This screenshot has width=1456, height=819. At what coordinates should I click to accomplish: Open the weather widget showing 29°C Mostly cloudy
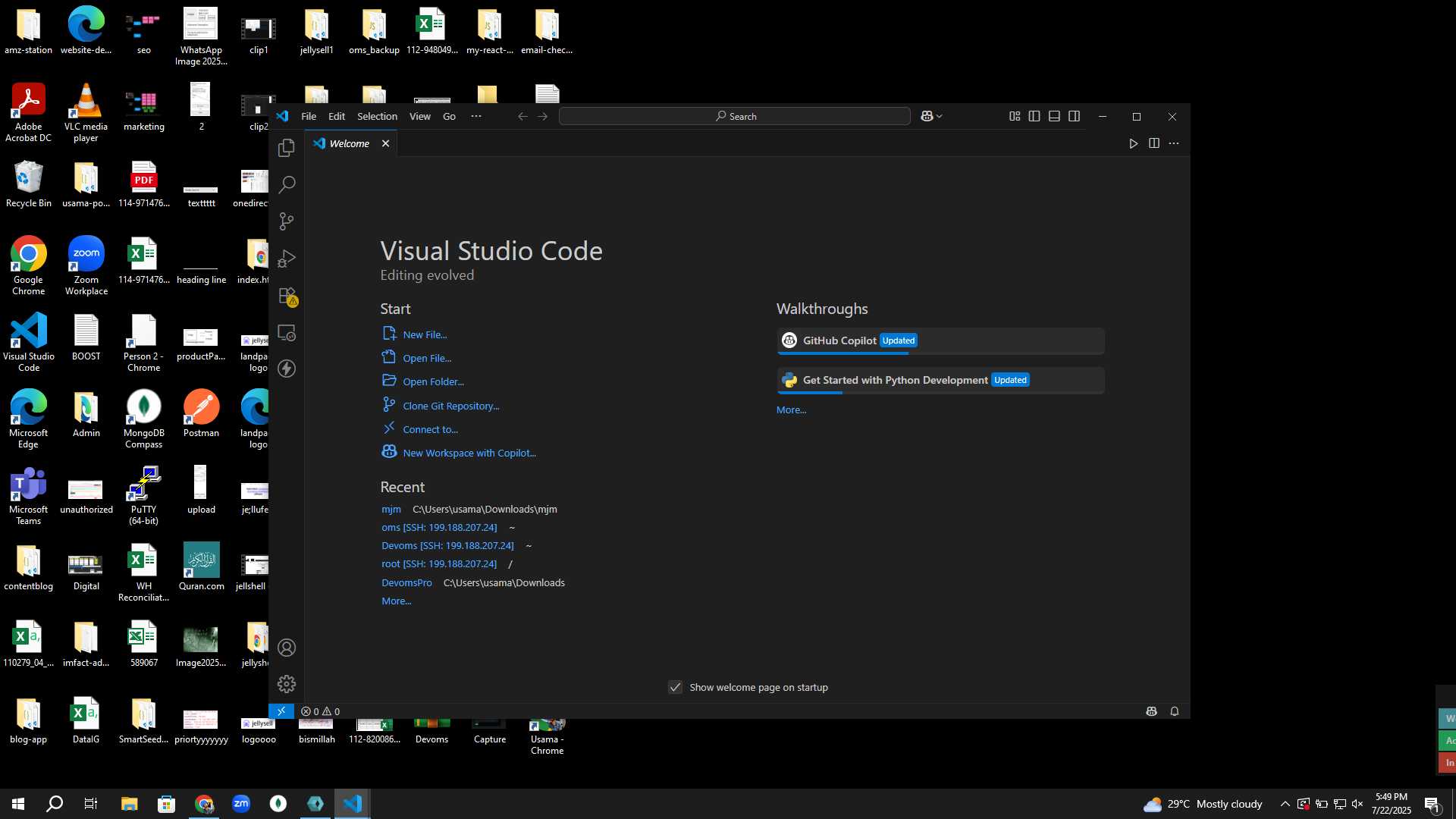click(x=1203, y=804)
